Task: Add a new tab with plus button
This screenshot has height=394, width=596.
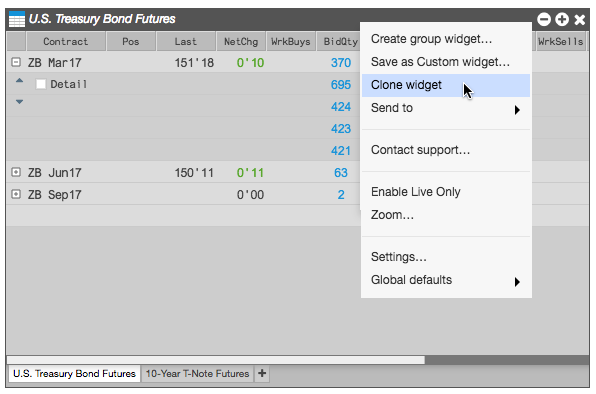Action: click(x=262, y=373)
